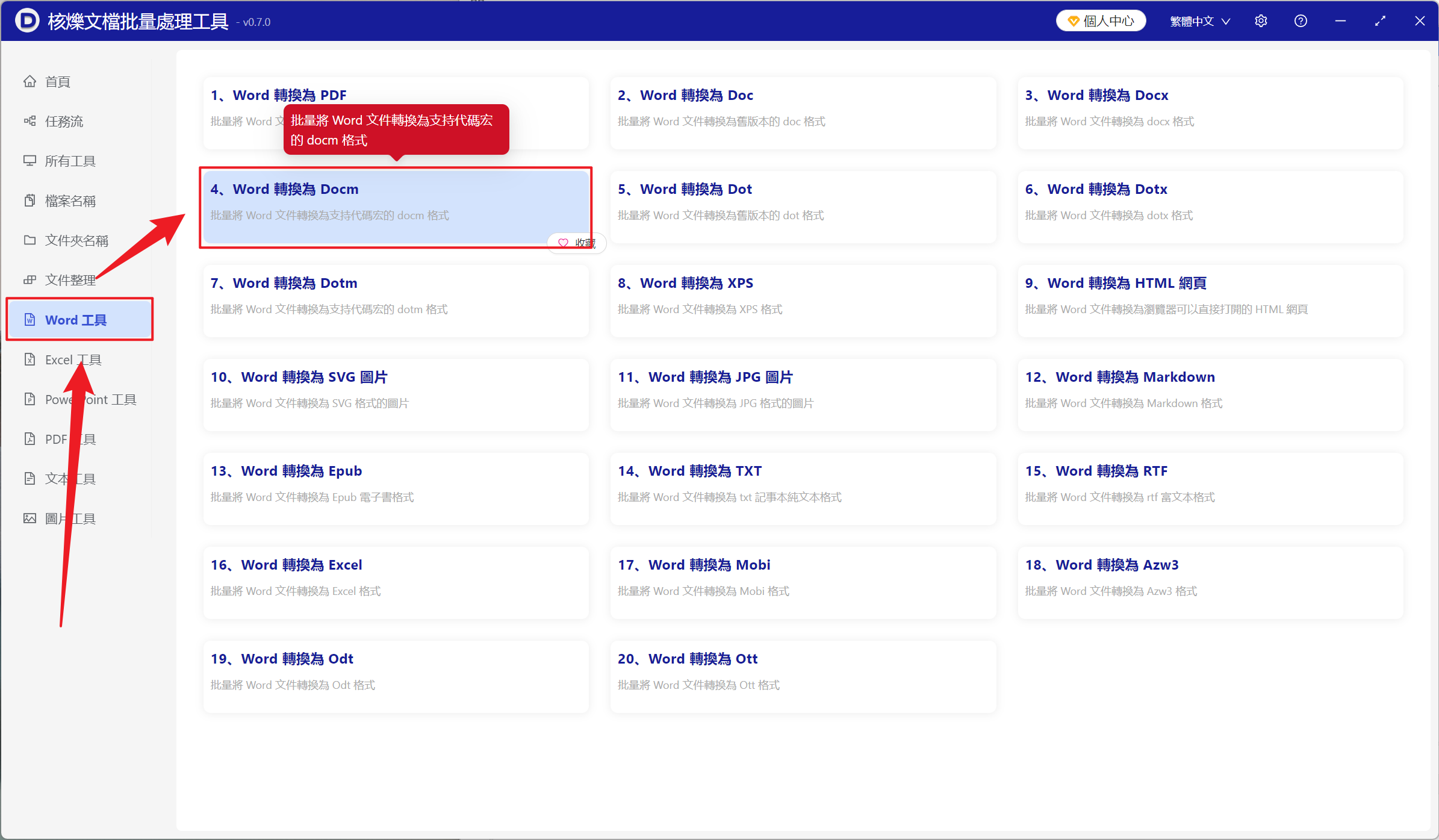Click the Word document icon in sidebar
This screenshot has height=840, width=1439.
click(30, 320)
